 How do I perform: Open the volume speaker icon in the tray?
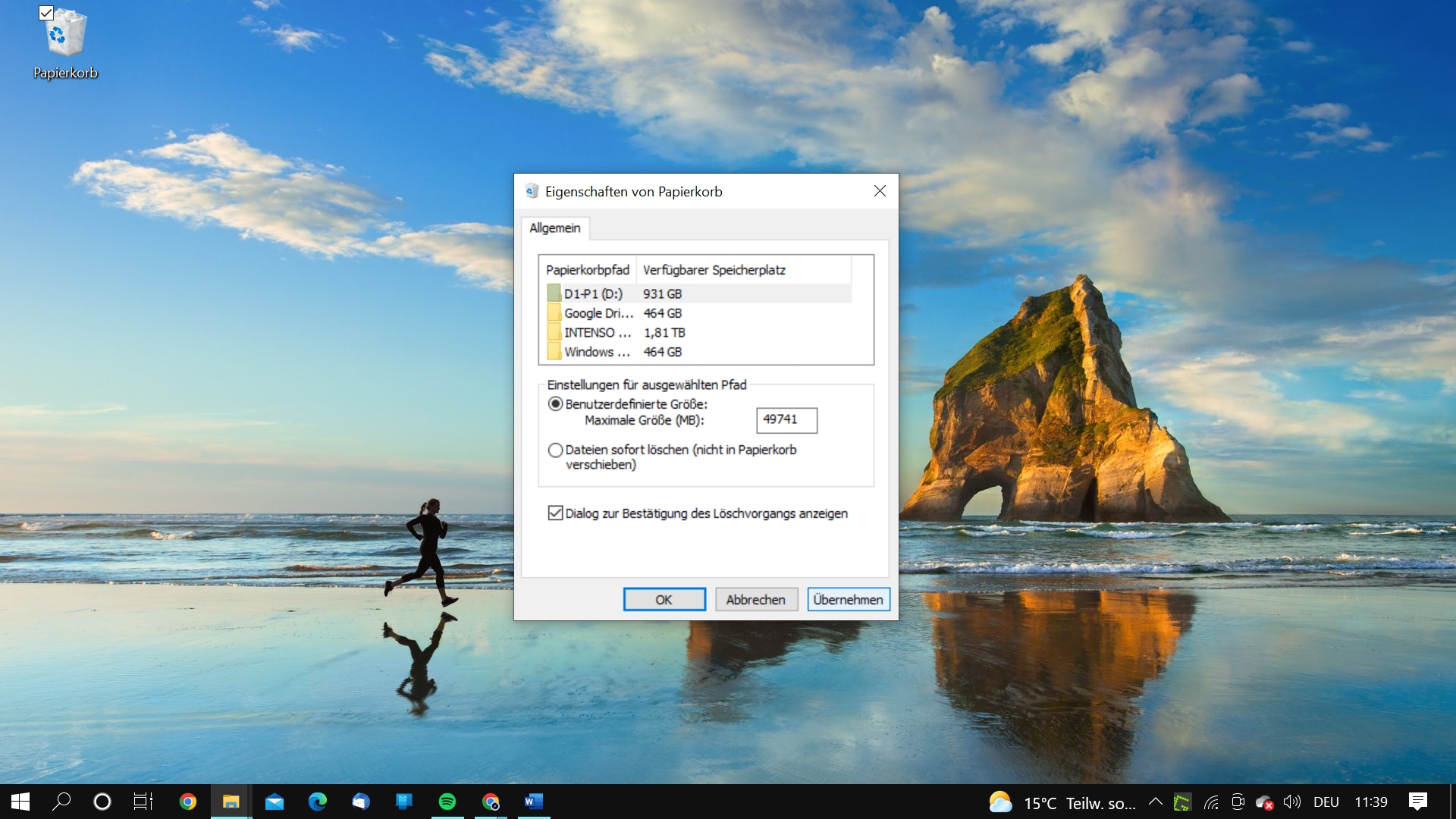(x=1293, y=802)
